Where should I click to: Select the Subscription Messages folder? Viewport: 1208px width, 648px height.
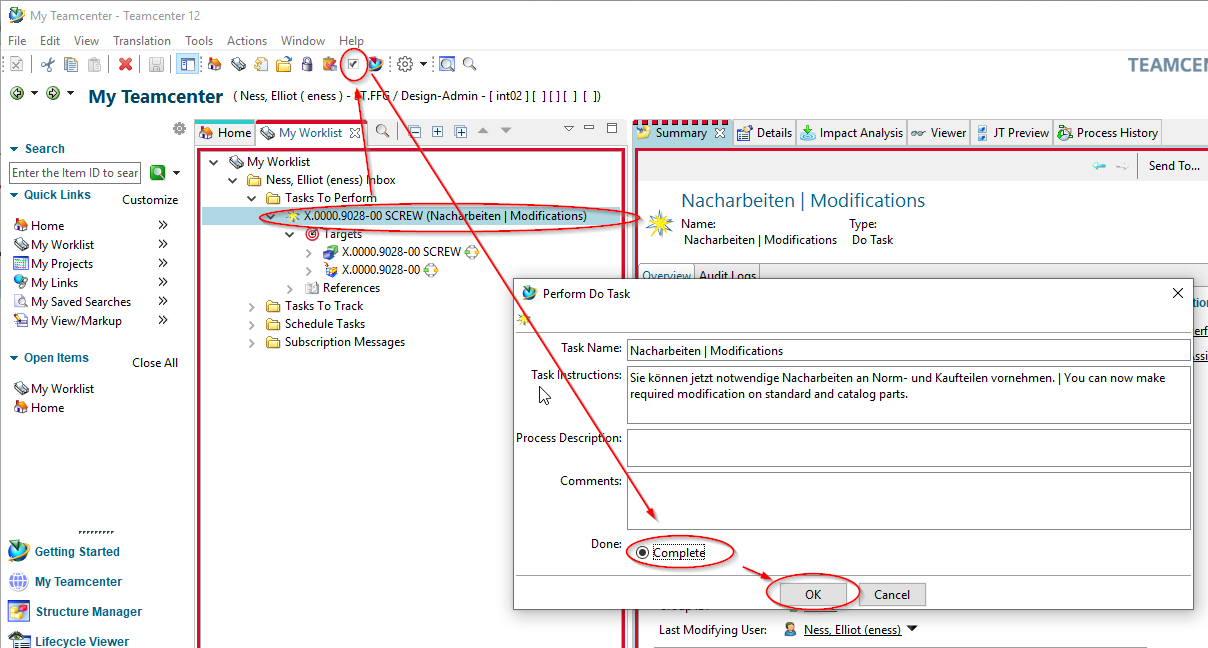pyautogui.click(x=344, y=342)
